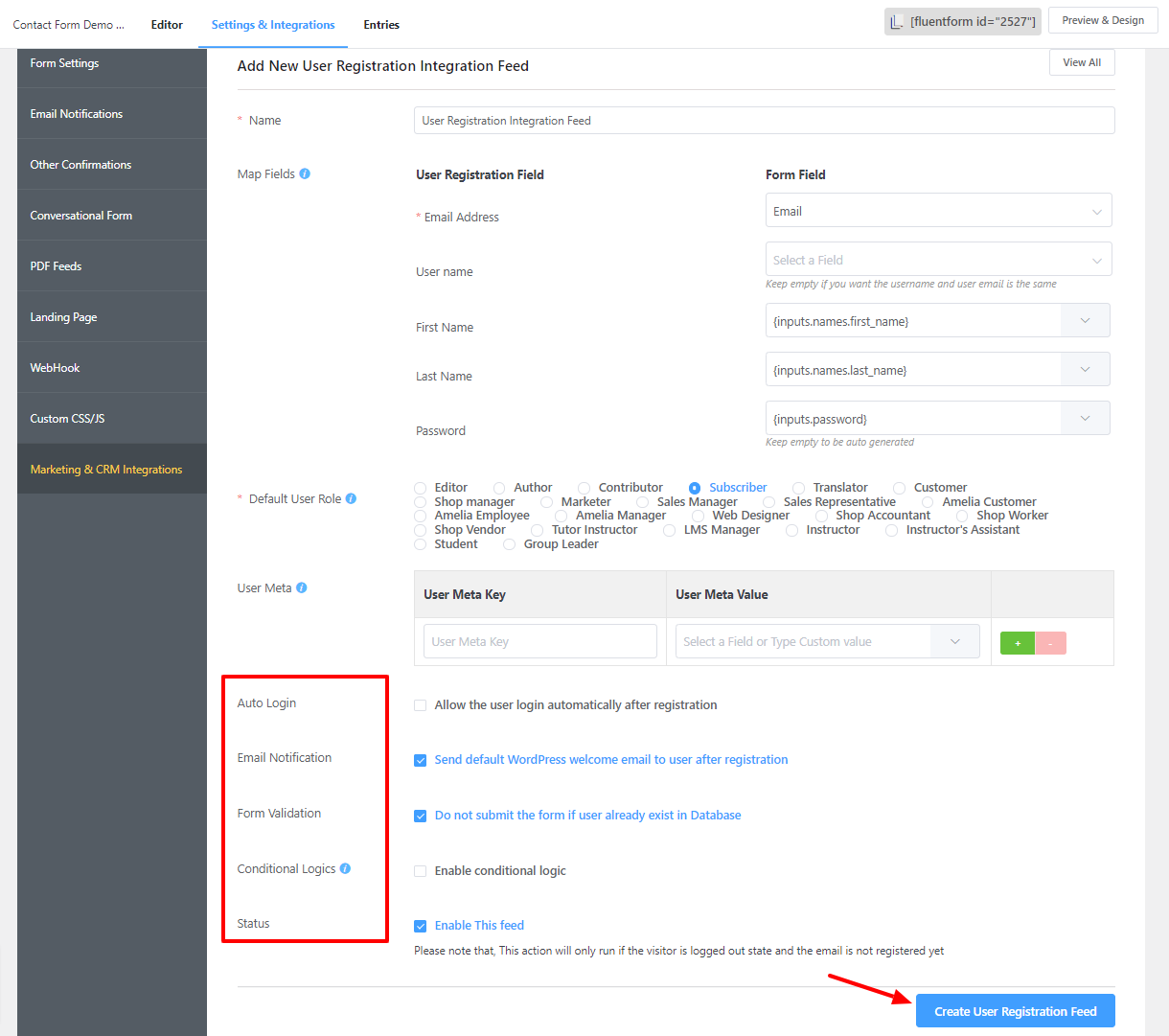Image resolution: width=1169 pixels, height=1036 pixels.
Task: Open Form Settings in sidebar
Action: (x=112, y=63)
